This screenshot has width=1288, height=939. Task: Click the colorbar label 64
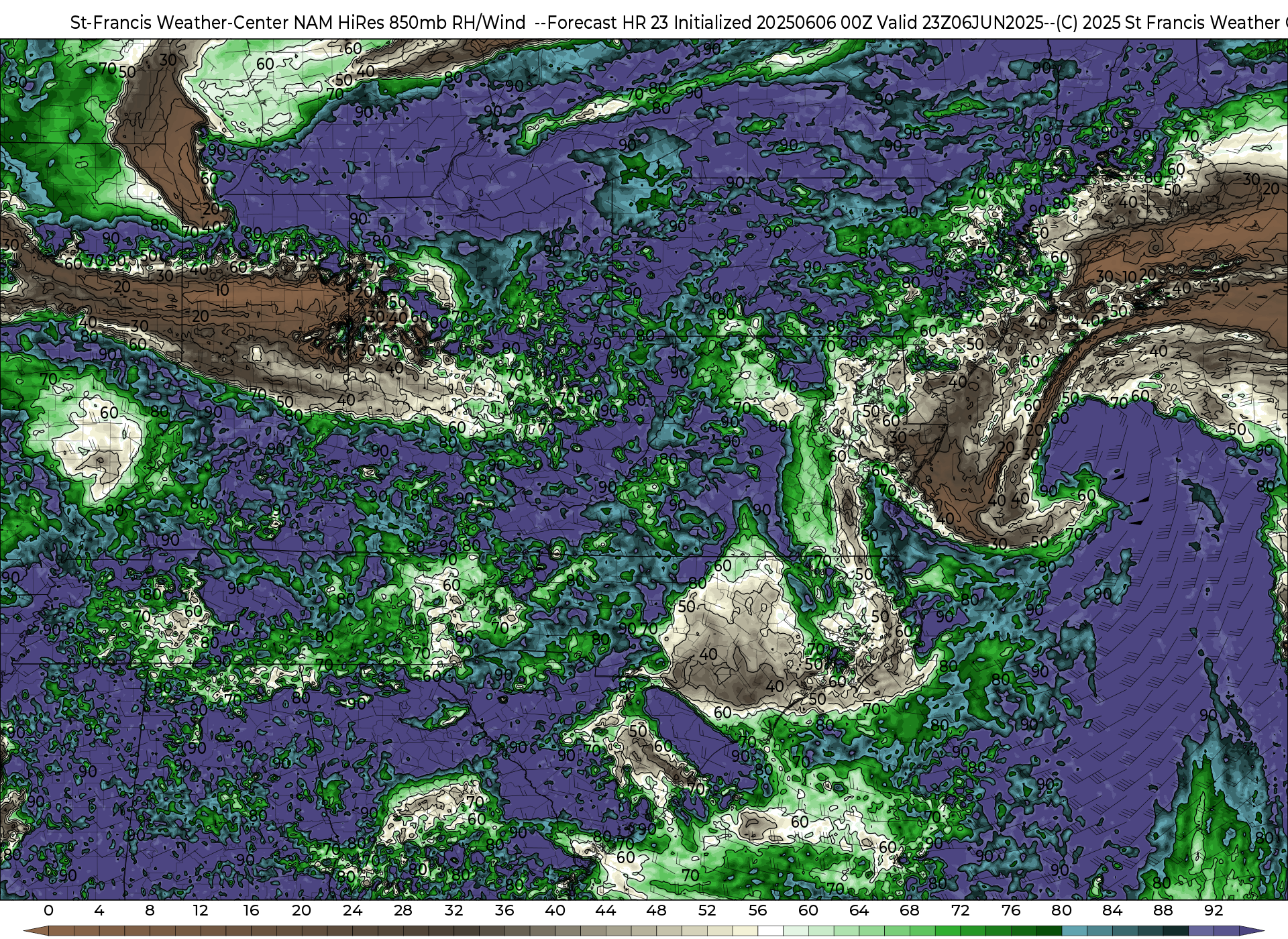click(x=859, y=911)
